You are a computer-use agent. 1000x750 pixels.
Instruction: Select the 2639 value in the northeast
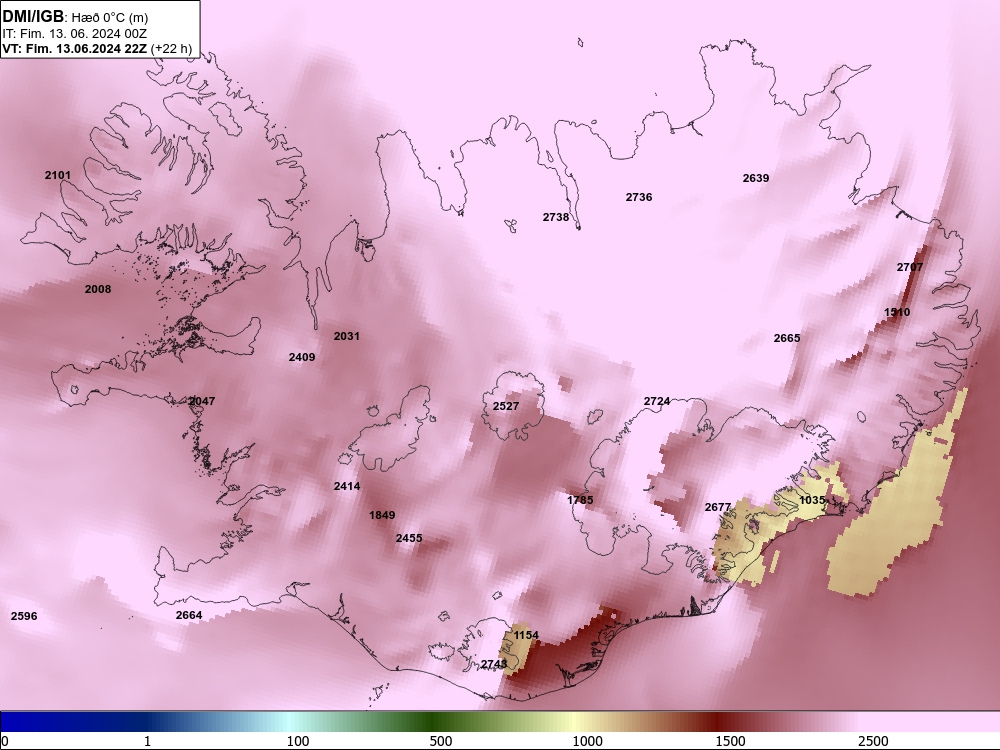pos(756,178)
